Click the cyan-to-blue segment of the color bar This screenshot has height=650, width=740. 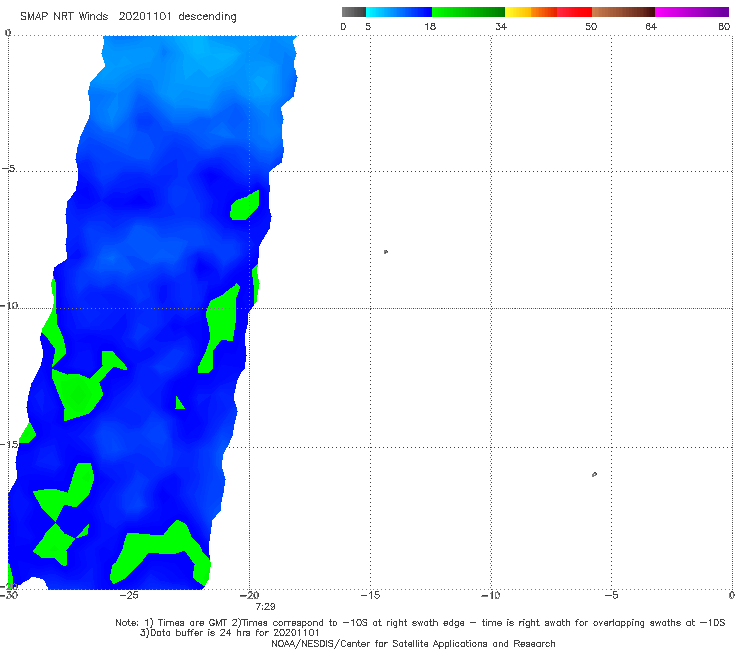[399, 12]
